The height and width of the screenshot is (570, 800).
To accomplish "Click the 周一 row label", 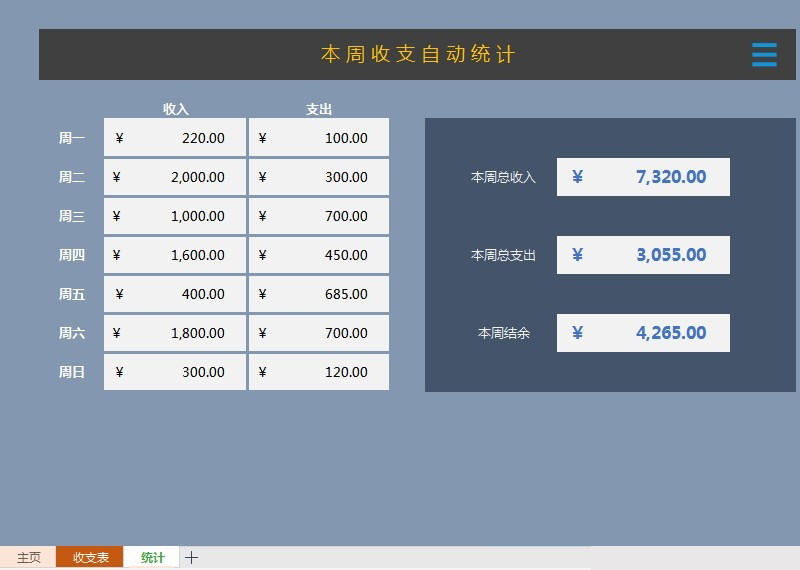I will (72, 138).
